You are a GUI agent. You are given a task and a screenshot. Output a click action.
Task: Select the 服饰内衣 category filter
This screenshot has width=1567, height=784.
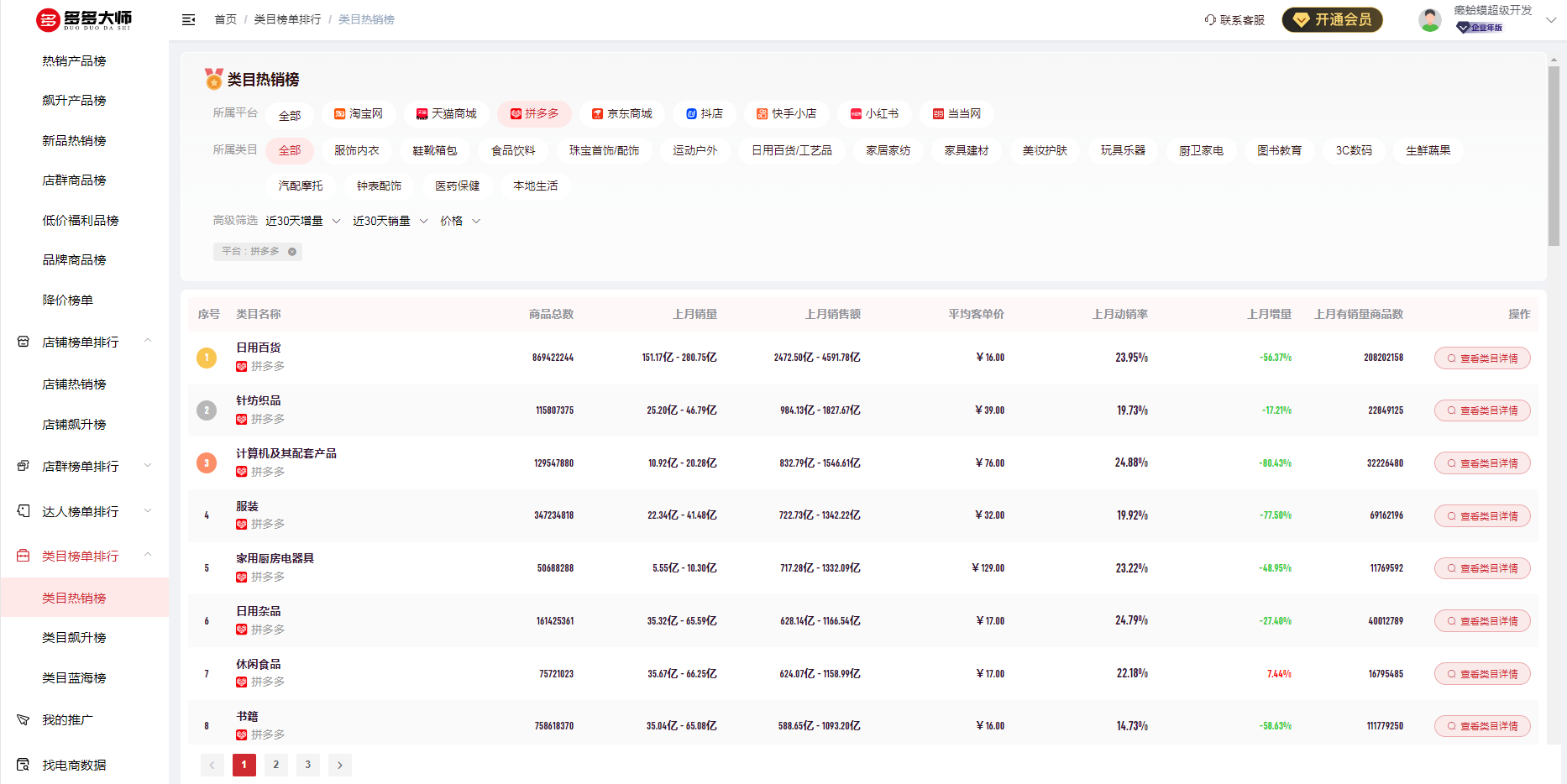click(357, 150)
